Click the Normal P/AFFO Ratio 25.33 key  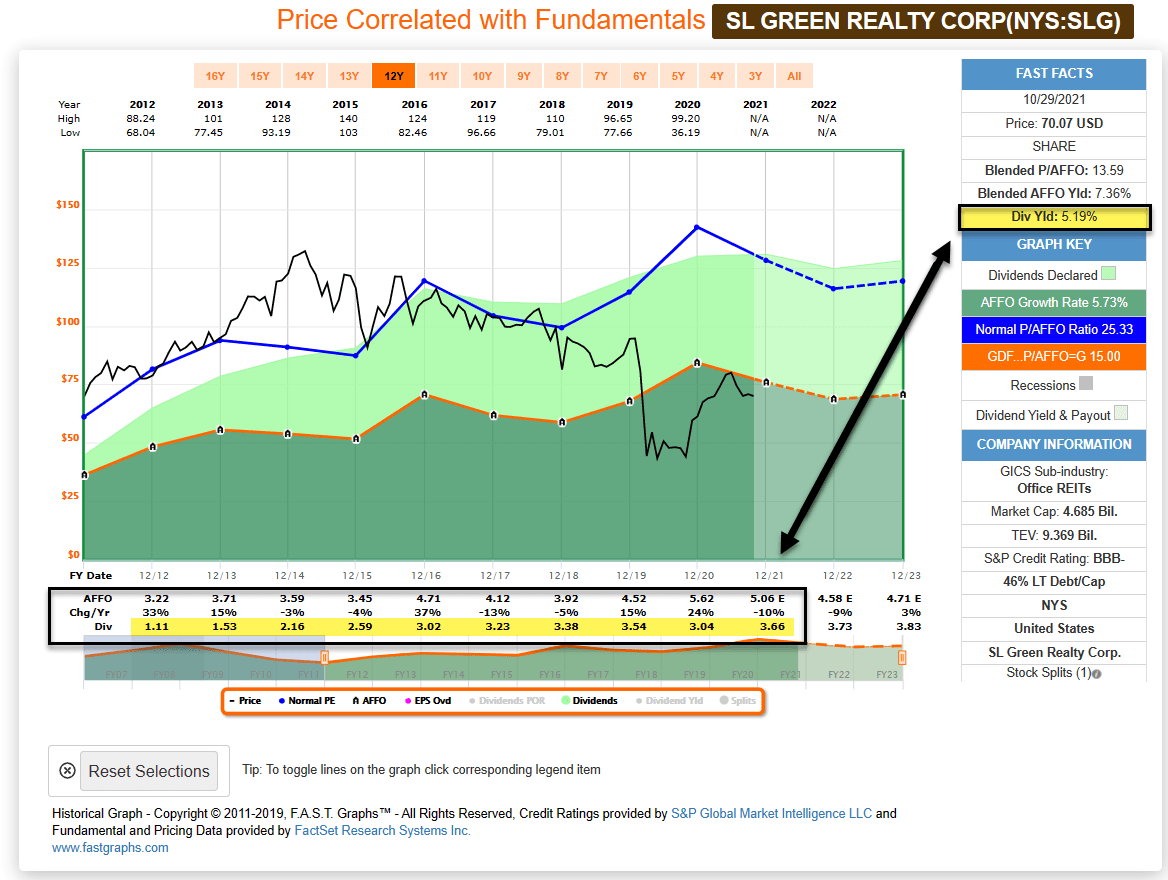click(1053, 329)
